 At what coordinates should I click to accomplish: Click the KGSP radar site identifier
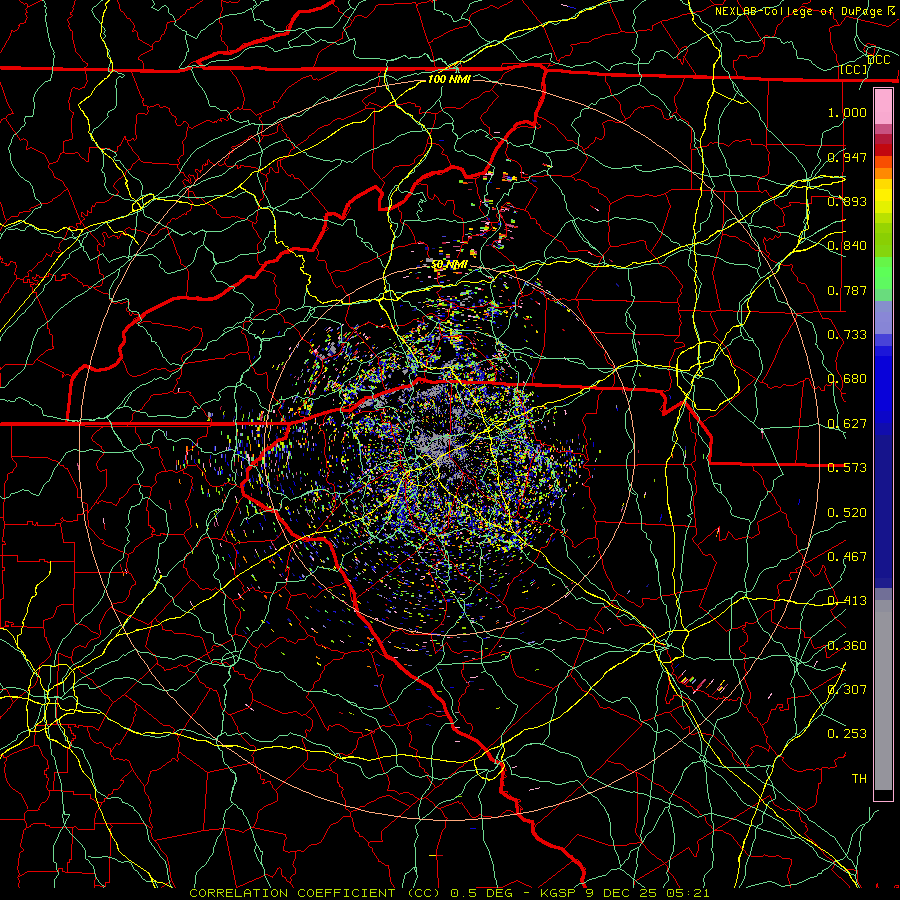(x=558, y=893)
